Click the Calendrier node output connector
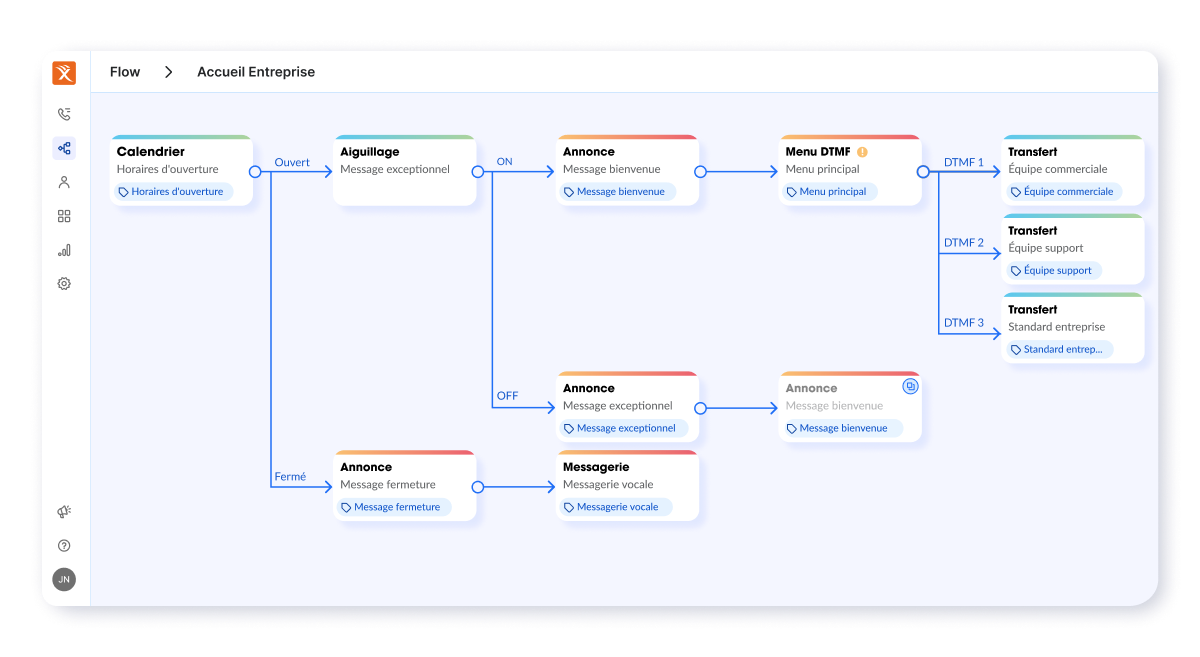 pyautogui.click(x=255, y=172)
